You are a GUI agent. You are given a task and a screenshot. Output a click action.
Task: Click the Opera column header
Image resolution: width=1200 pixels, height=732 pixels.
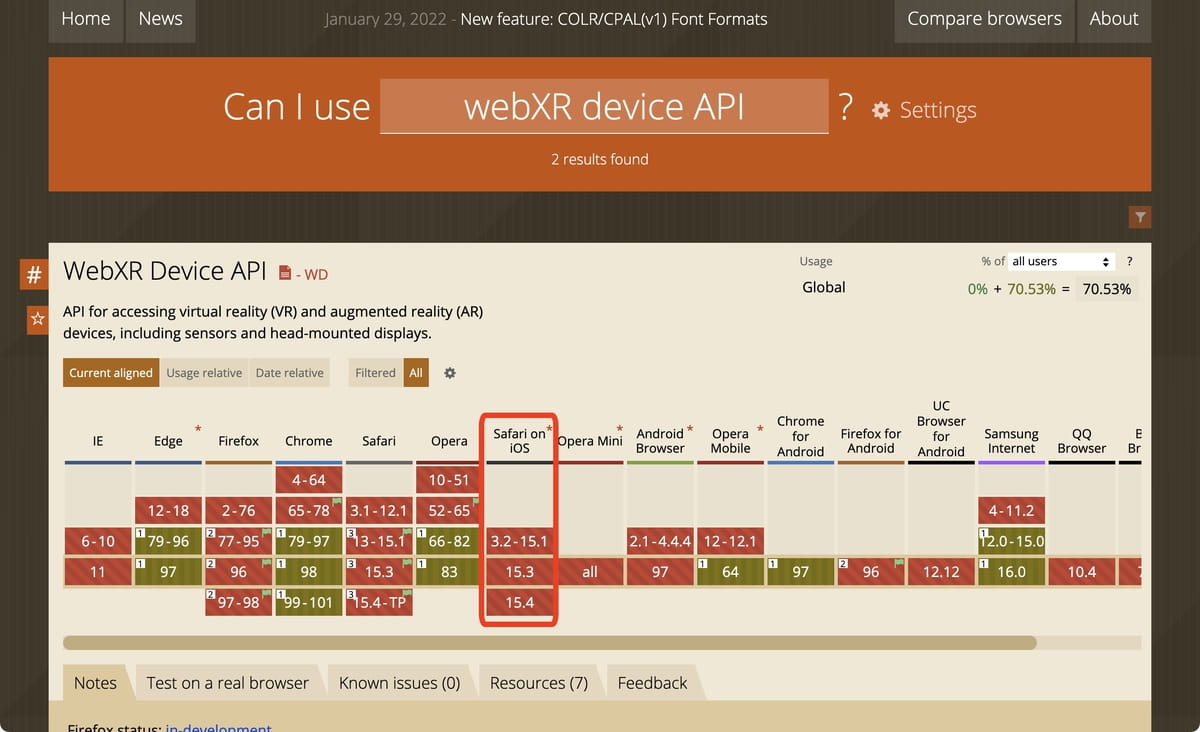click(x=449, y=441)
